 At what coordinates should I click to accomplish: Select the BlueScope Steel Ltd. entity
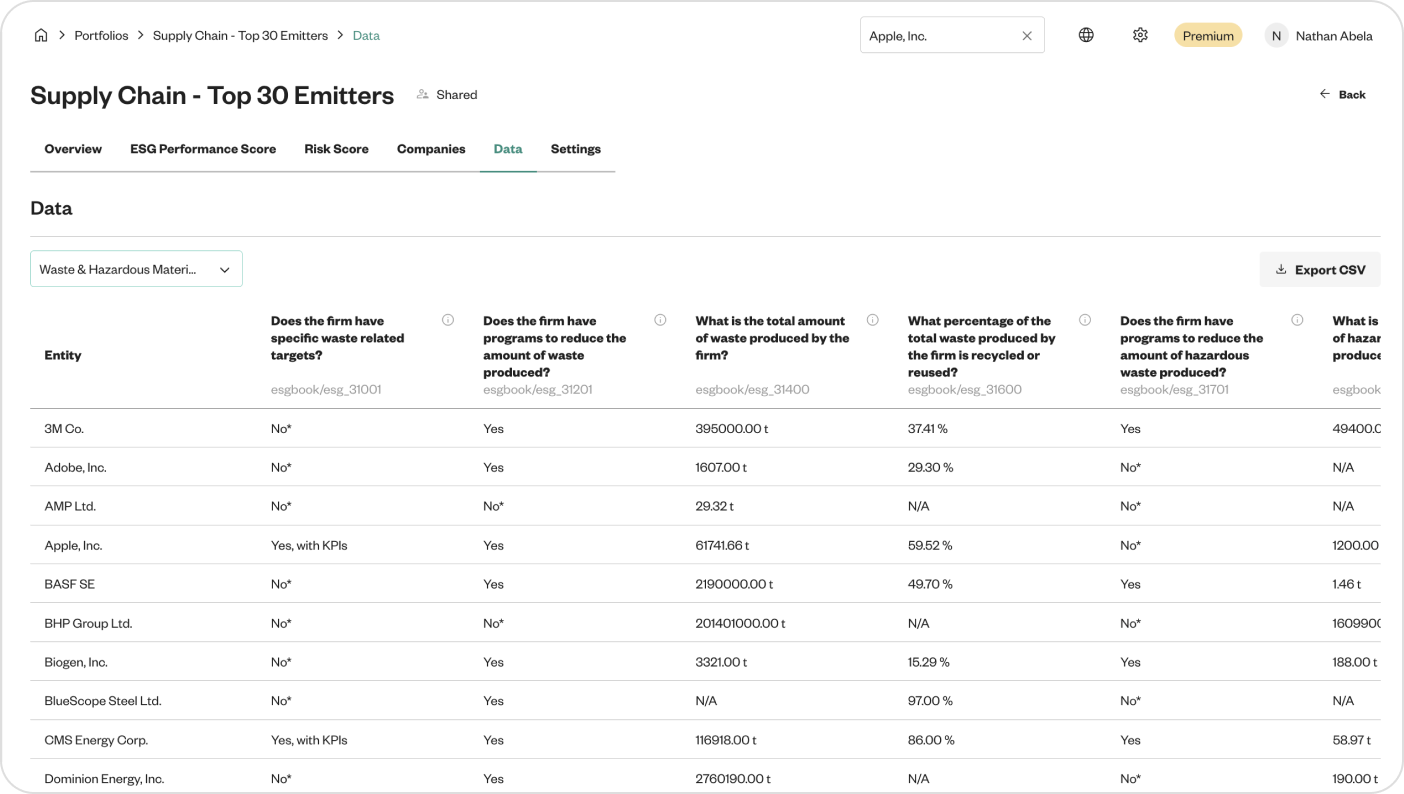[103, 701]
